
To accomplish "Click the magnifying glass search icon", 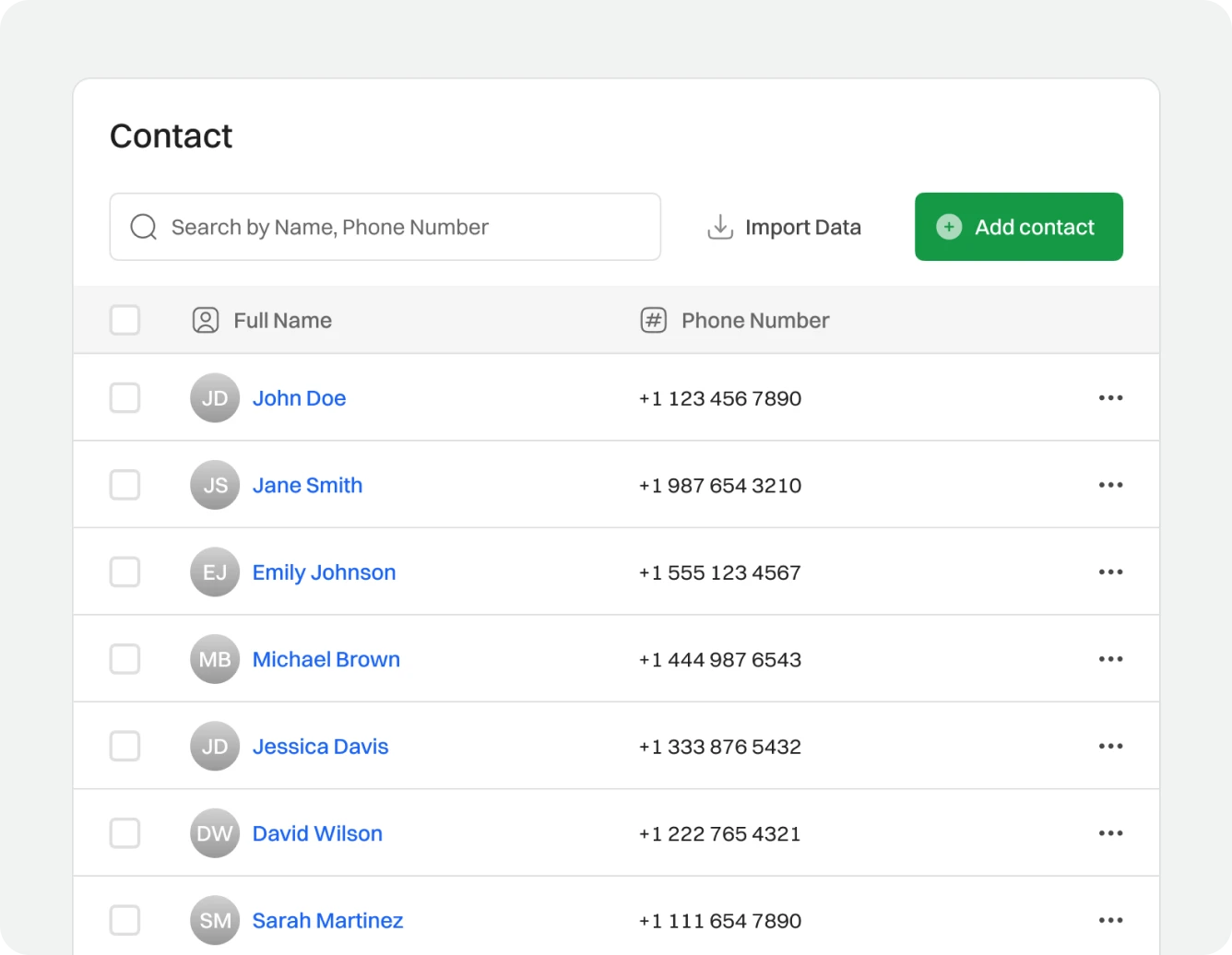I will [x=144, y=227].
